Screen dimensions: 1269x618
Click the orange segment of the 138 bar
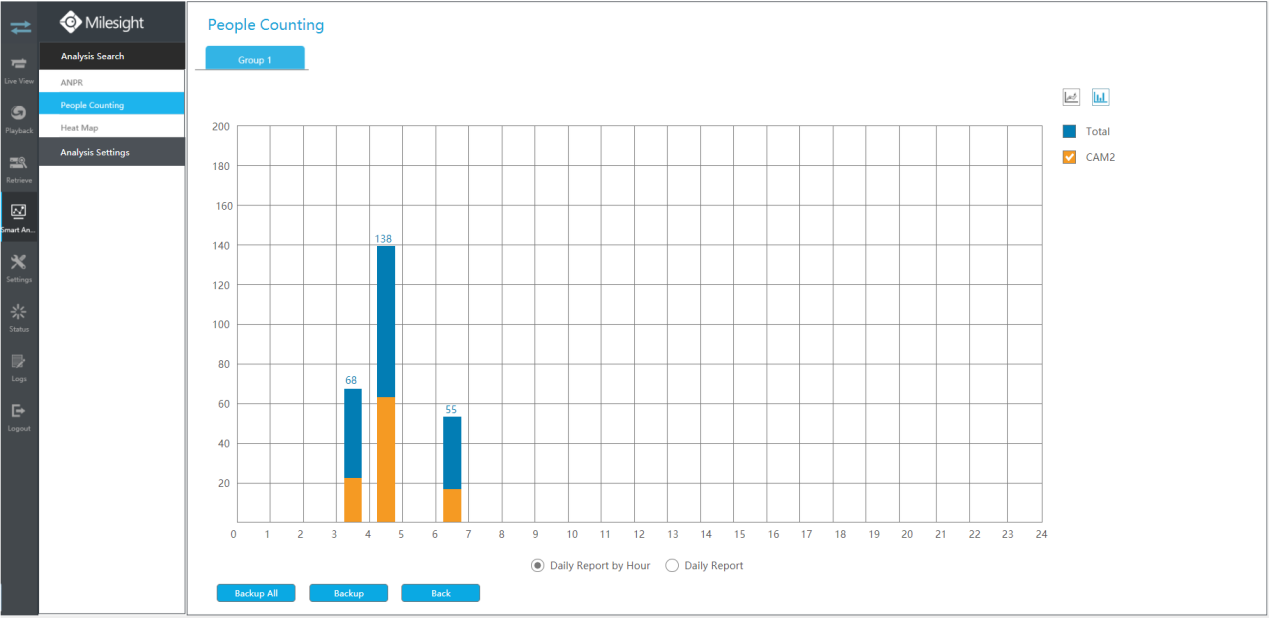[386, 460]
